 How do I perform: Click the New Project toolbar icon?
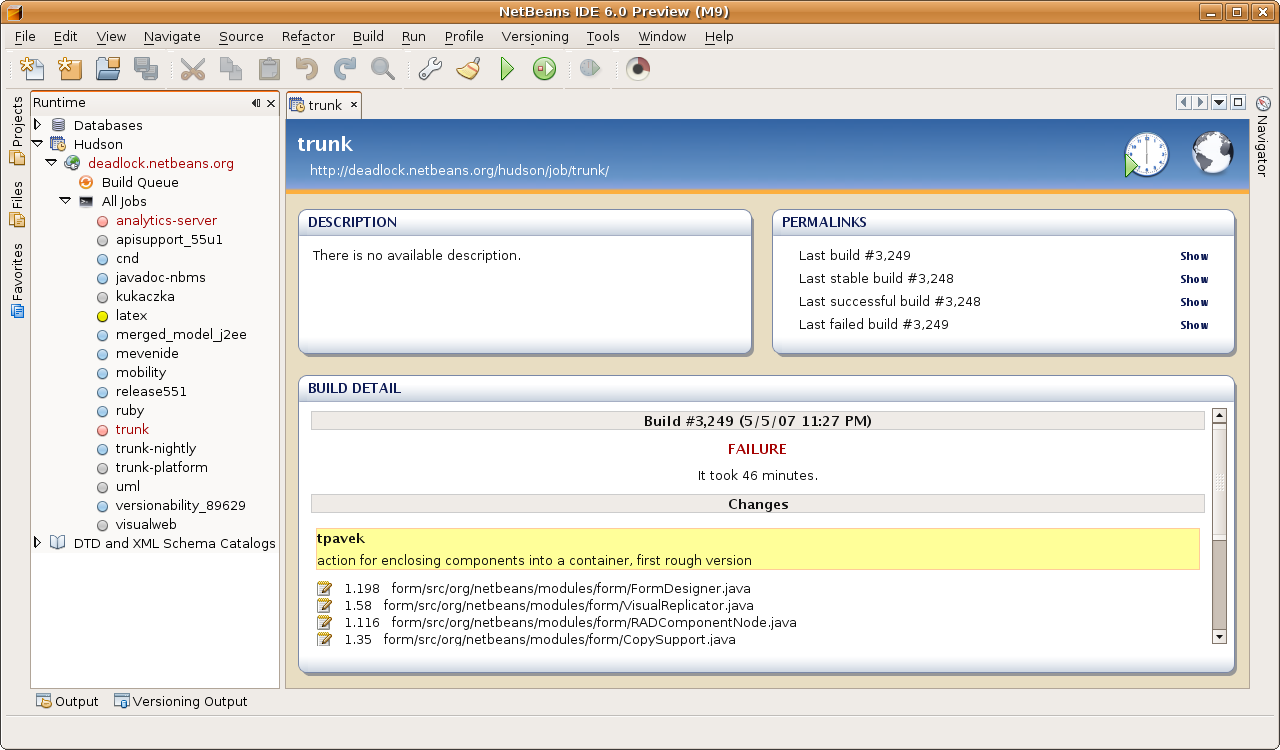coord(70,69)
